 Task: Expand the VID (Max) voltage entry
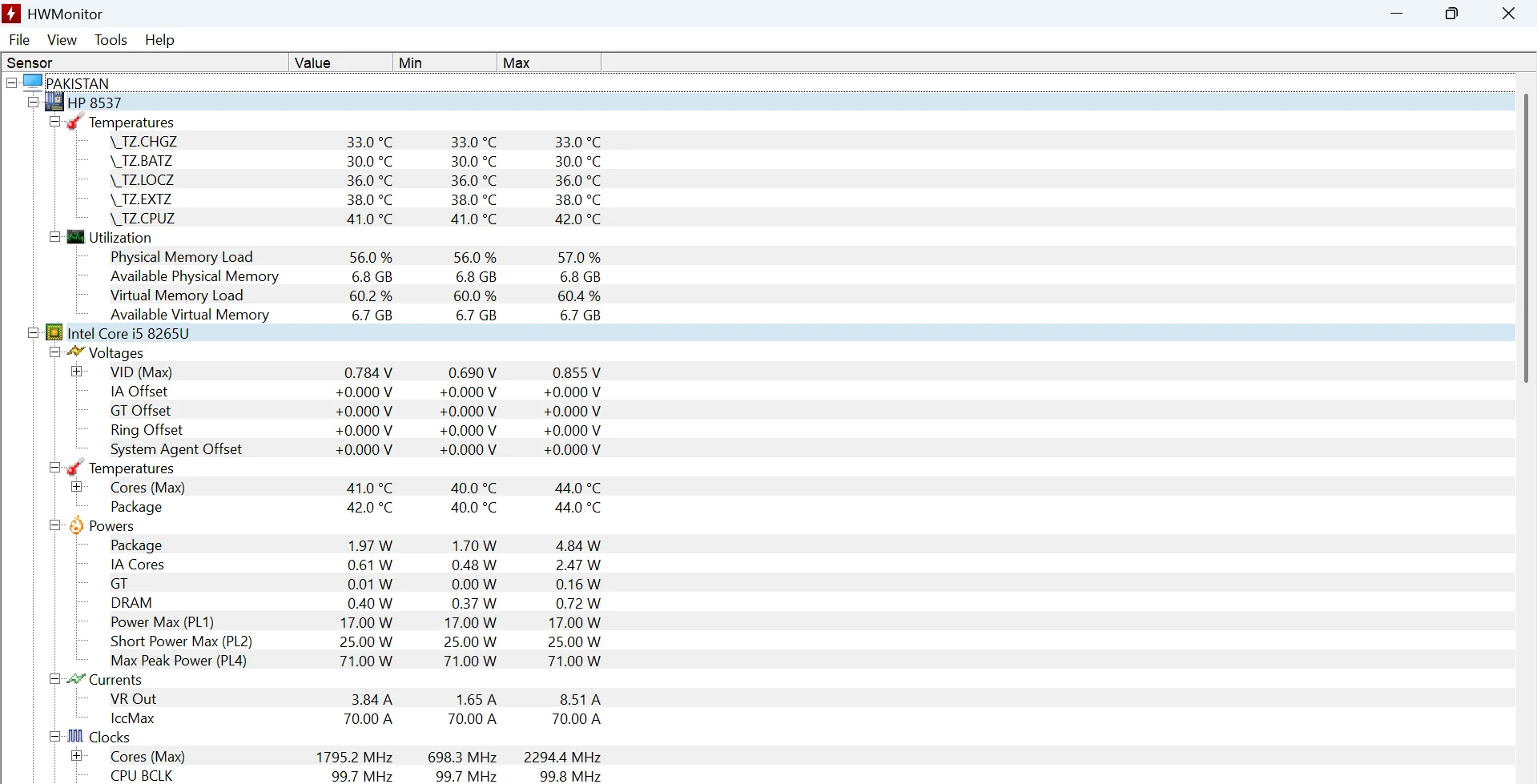tap(76, 371)
